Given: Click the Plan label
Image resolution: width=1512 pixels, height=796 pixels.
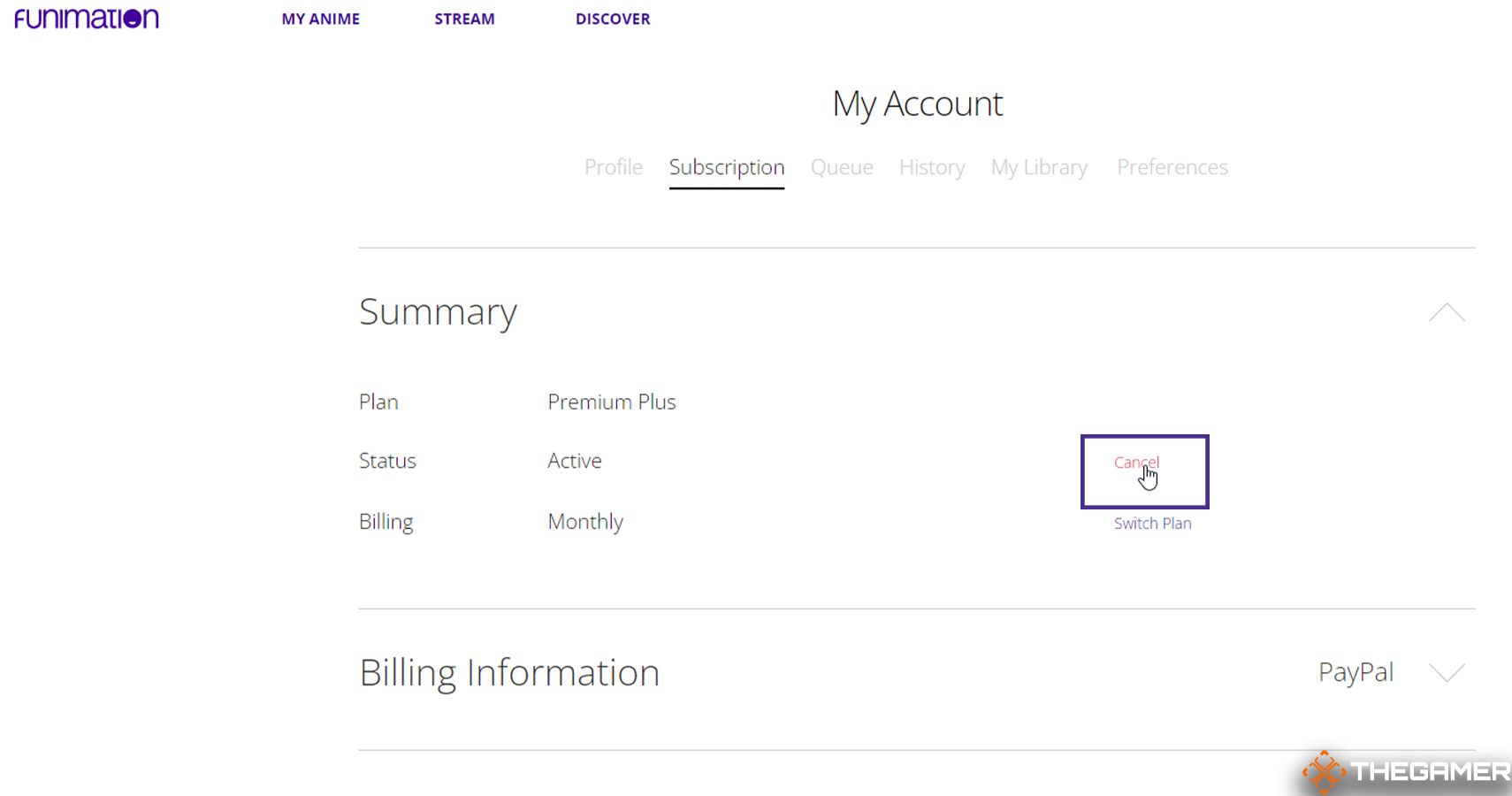Looking at the screenshot, I should pos(378,402).
